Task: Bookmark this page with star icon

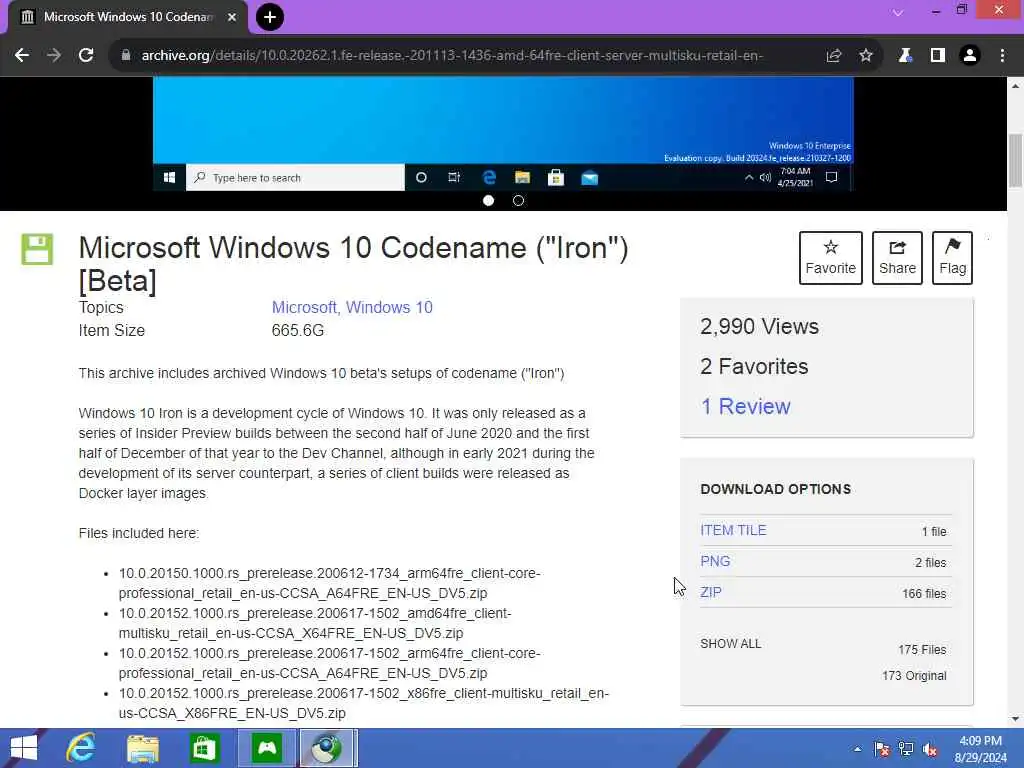Action: pos(866,56)
